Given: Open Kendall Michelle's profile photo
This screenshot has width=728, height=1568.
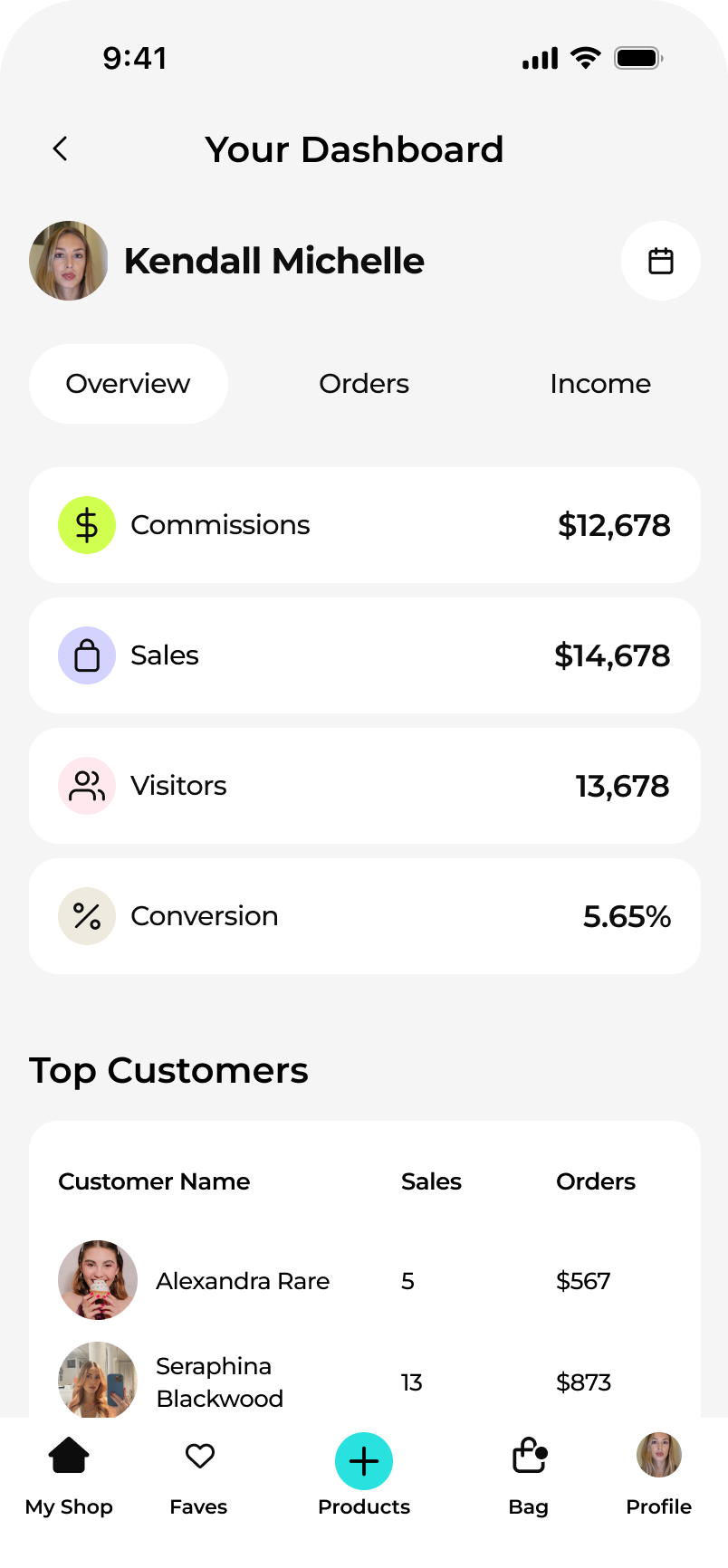Looking at the screenshot, I should point(69,261).
